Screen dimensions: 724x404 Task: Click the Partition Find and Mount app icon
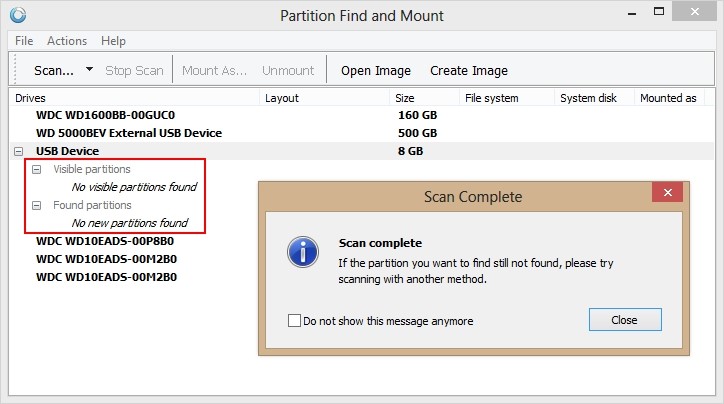click(18, 15)
